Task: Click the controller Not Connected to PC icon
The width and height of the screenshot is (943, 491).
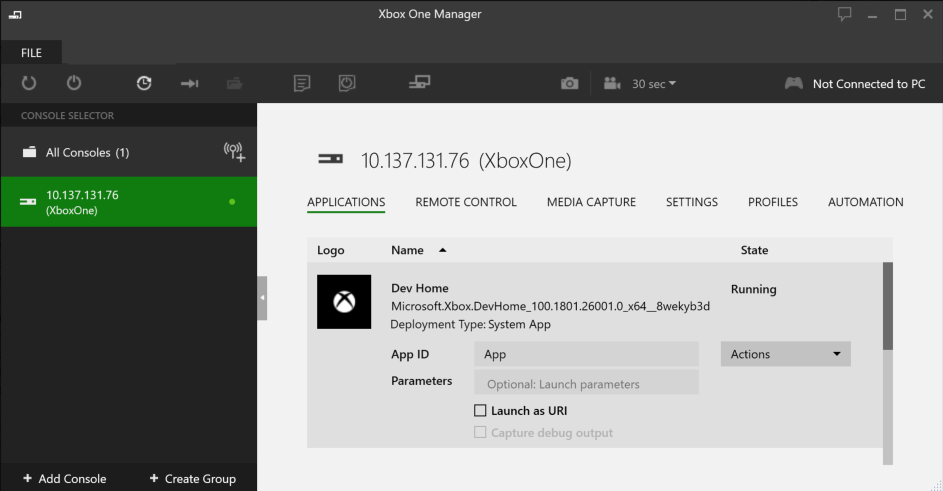Action: coord(794,84)
